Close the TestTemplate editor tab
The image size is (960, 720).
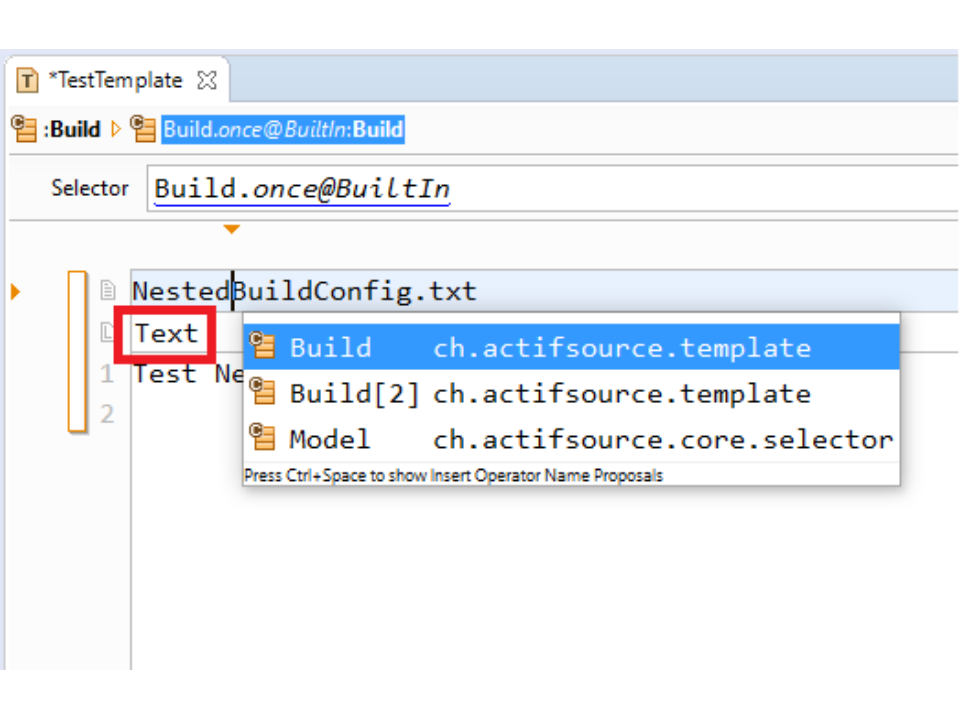pos(207,81)
